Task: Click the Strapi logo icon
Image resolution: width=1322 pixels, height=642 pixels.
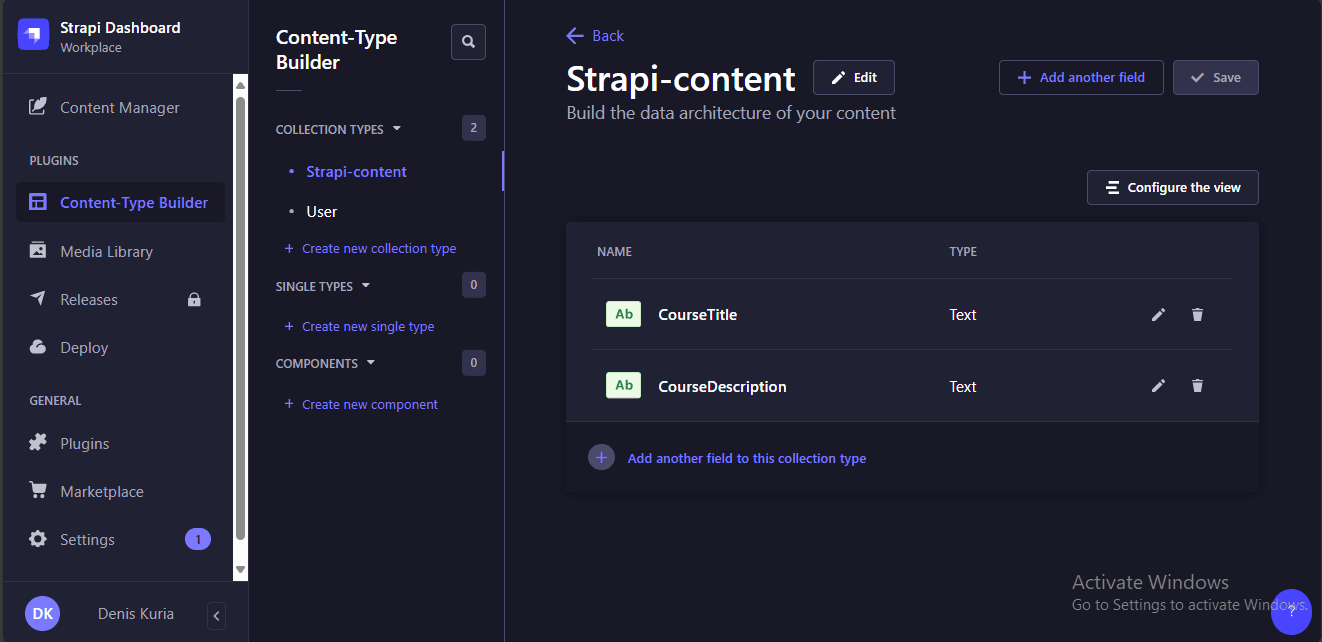Action: [x=34, y=36]
